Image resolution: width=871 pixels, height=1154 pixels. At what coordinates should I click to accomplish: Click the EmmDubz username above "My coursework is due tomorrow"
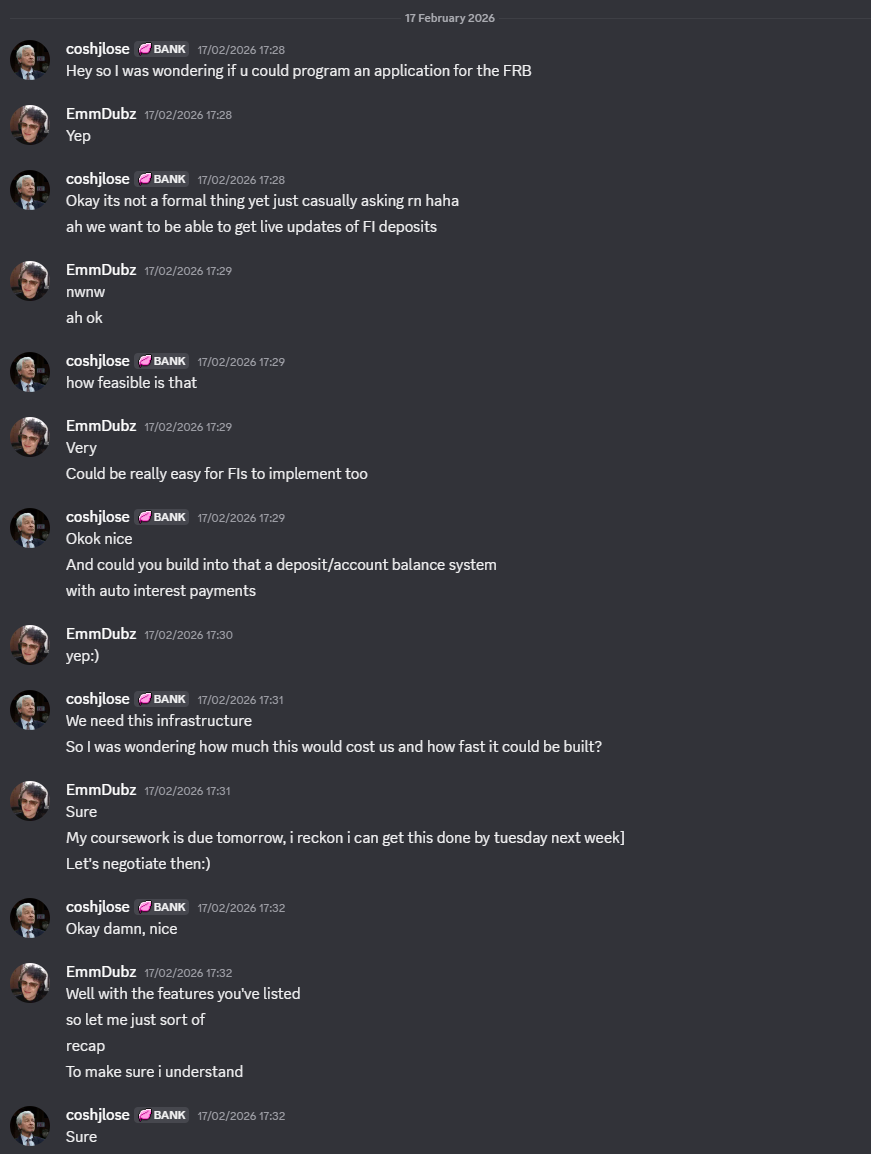tap(101, 790)
